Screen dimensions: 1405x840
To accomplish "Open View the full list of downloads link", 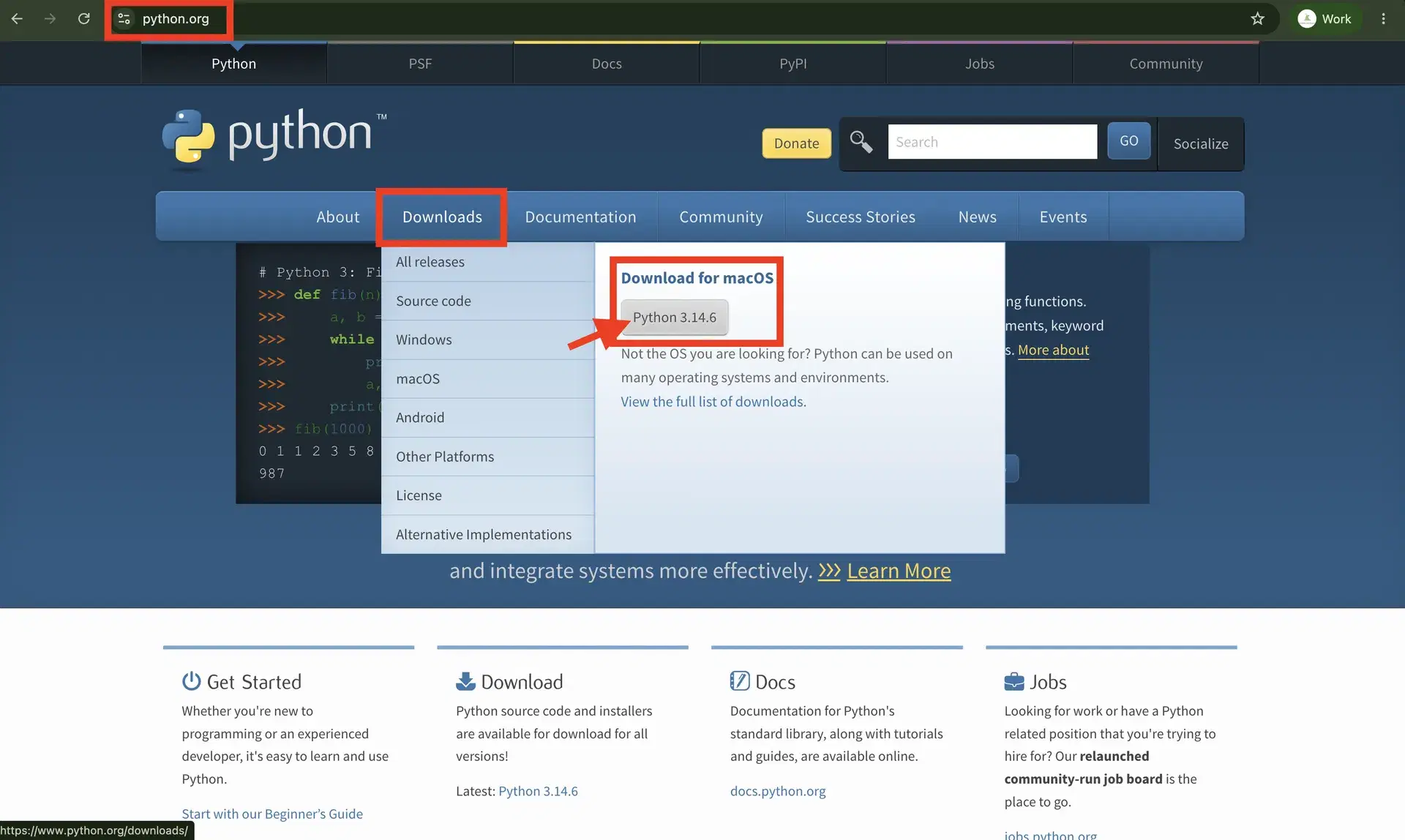I will pyautogui.click(x=713, y=402).
